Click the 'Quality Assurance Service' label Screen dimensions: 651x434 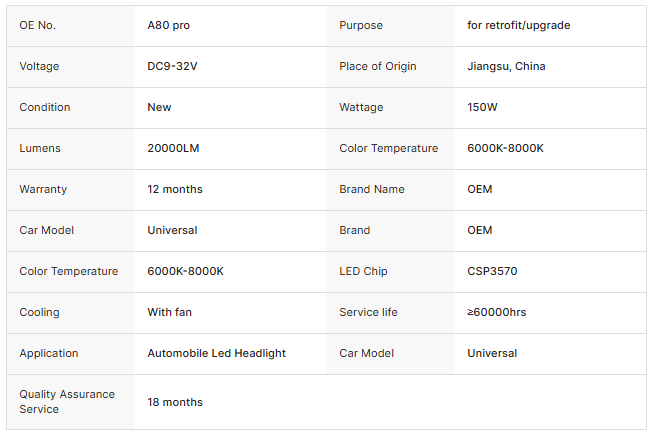67,401
